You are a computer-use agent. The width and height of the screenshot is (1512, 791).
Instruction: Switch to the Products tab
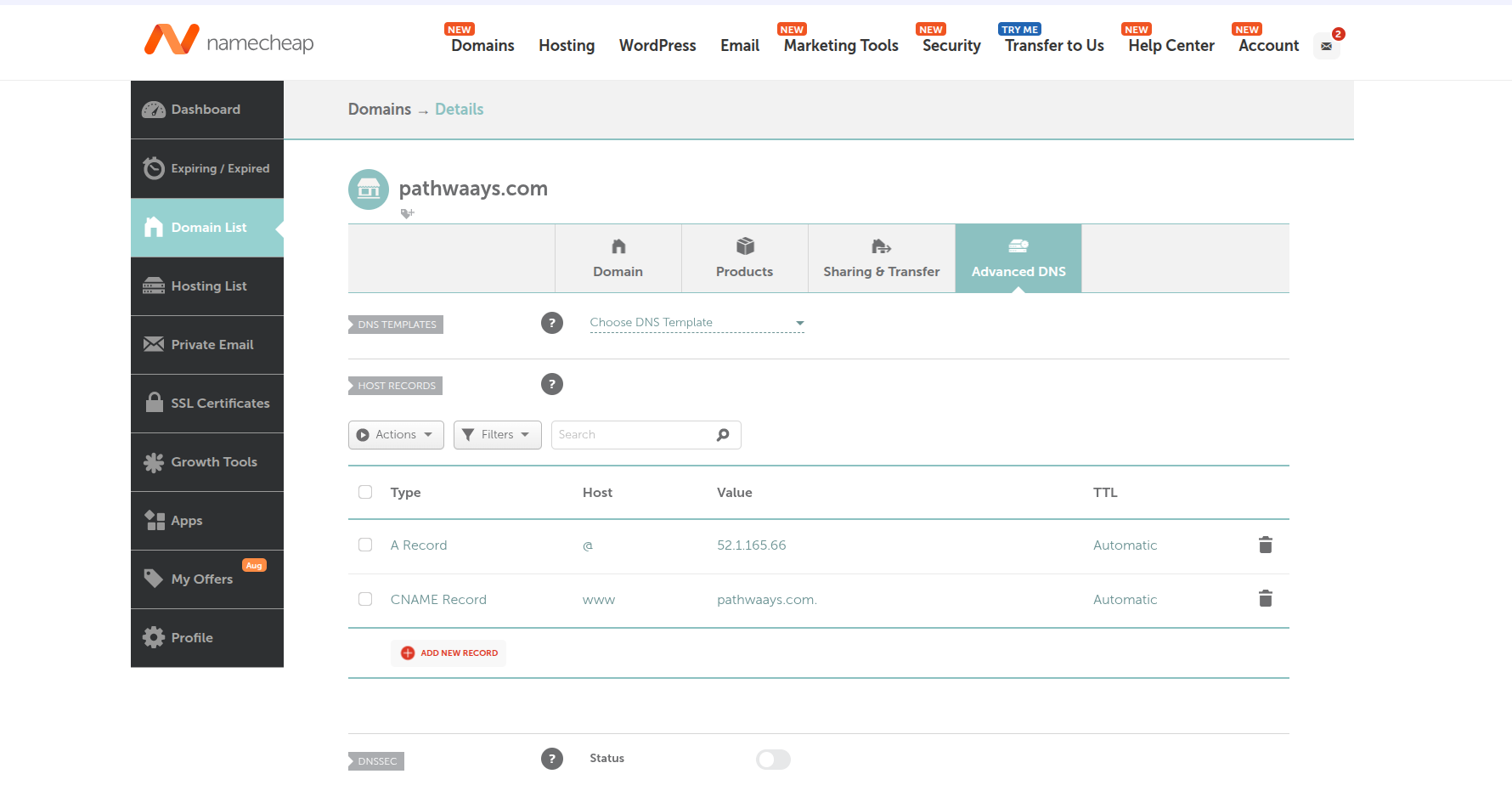745,258
